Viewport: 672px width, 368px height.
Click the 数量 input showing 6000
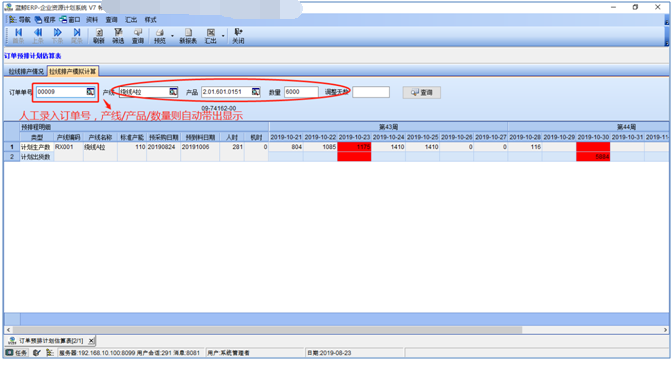(301, 92)
